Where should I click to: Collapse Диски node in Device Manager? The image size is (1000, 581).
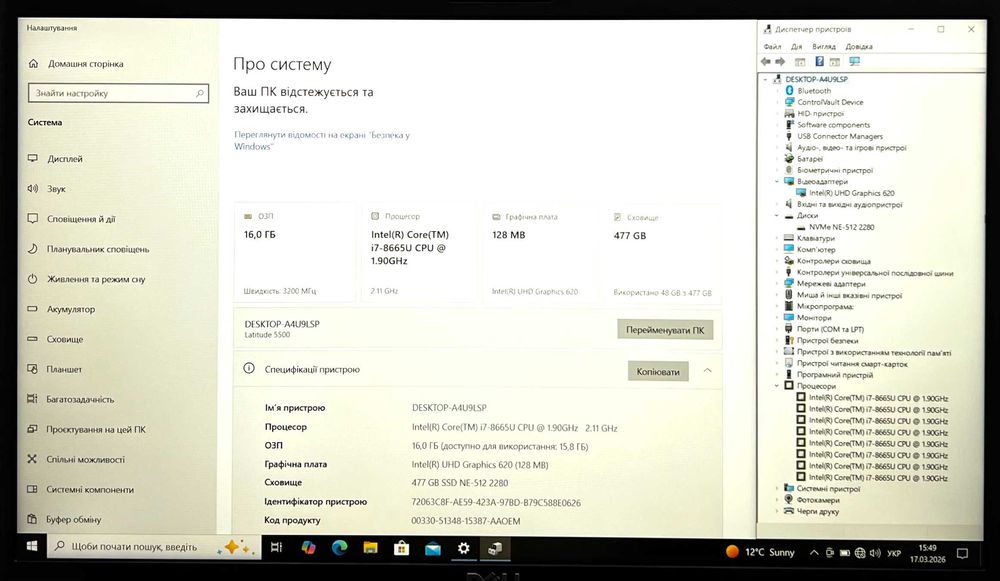click(x=777, y=216)
